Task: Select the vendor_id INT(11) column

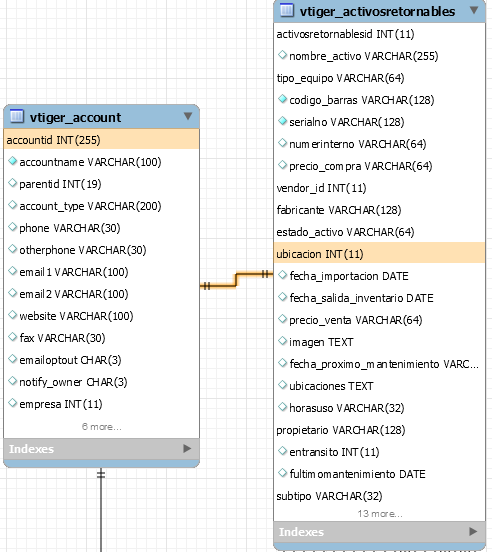Action: click(379, 188)
